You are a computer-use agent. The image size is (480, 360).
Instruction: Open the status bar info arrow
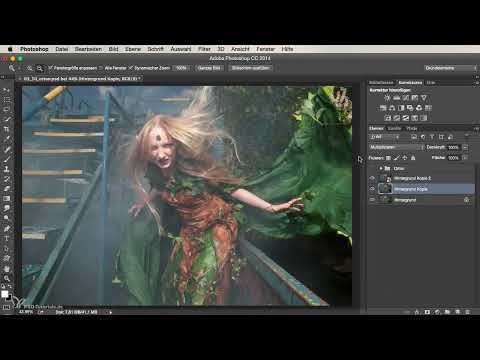point(111,312)
